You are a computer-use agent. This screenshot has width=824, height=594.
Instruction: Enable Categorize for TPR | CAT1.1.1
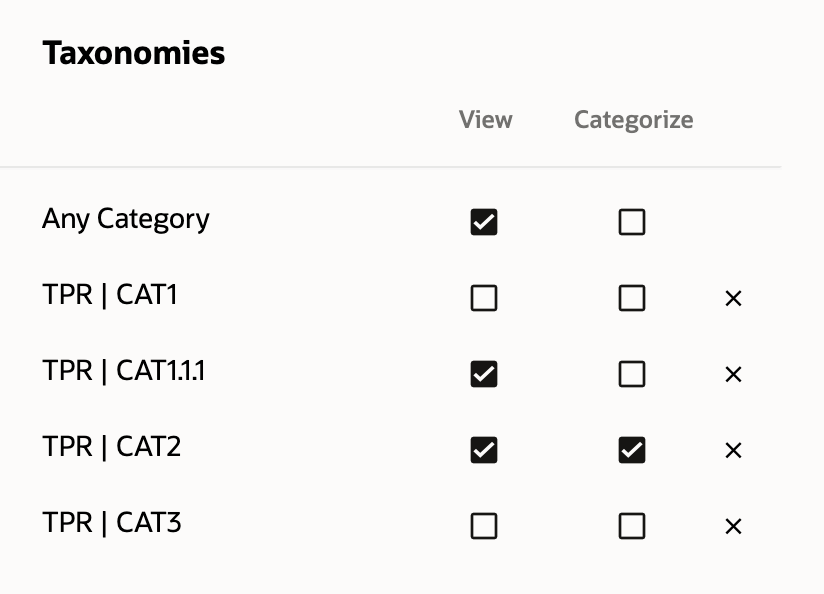(632, 374)
